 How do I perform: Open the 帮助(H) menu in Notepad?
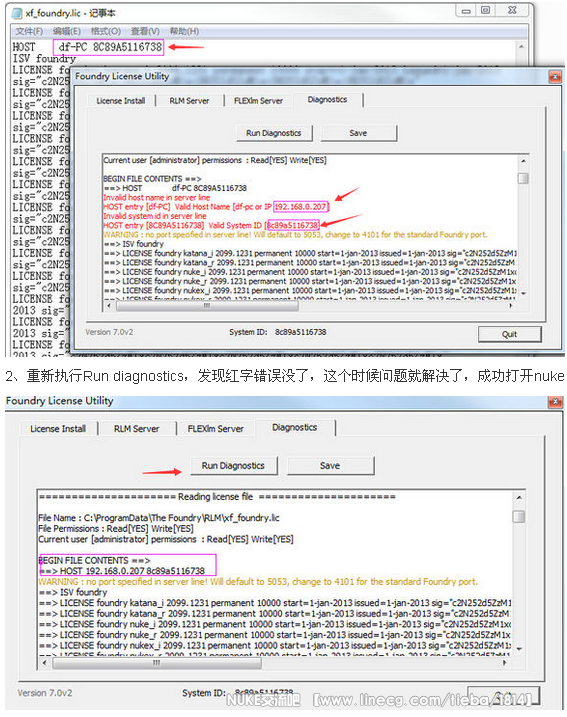(x=184, y=31)
